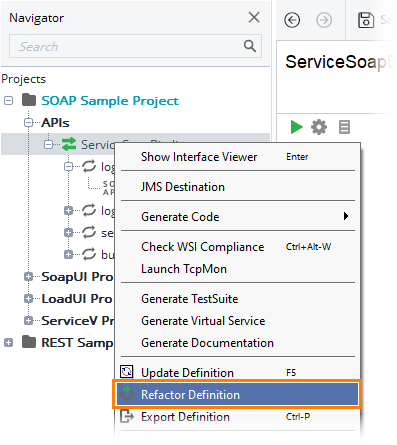397x445 pixels.
Task: Click the Update Definition refresh icon
Action: pyautogui.click(x=127, y=372)
